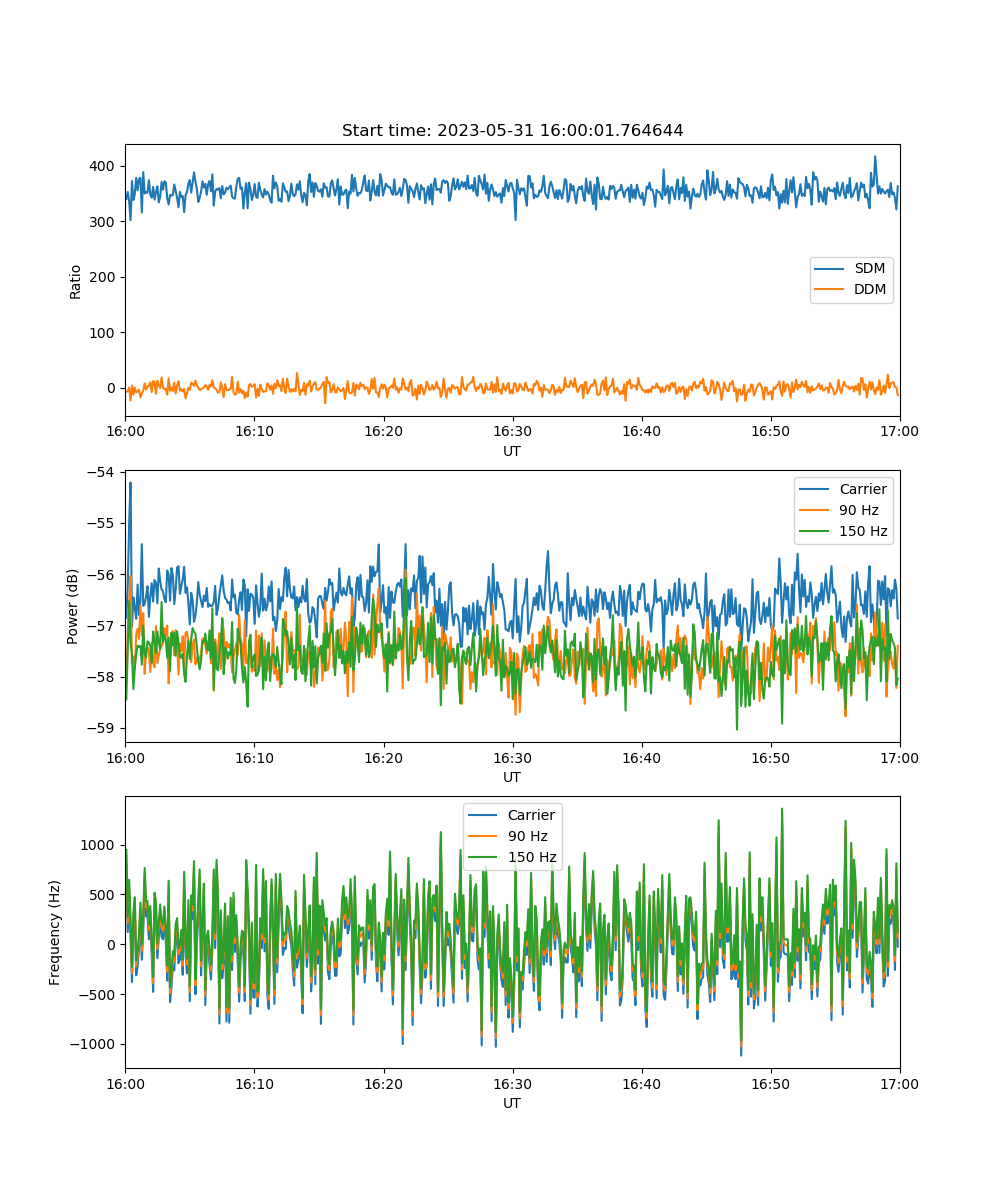Click the 500 tick on the Frequency axis
The image size is (1000, 1200).
[104, 895]
